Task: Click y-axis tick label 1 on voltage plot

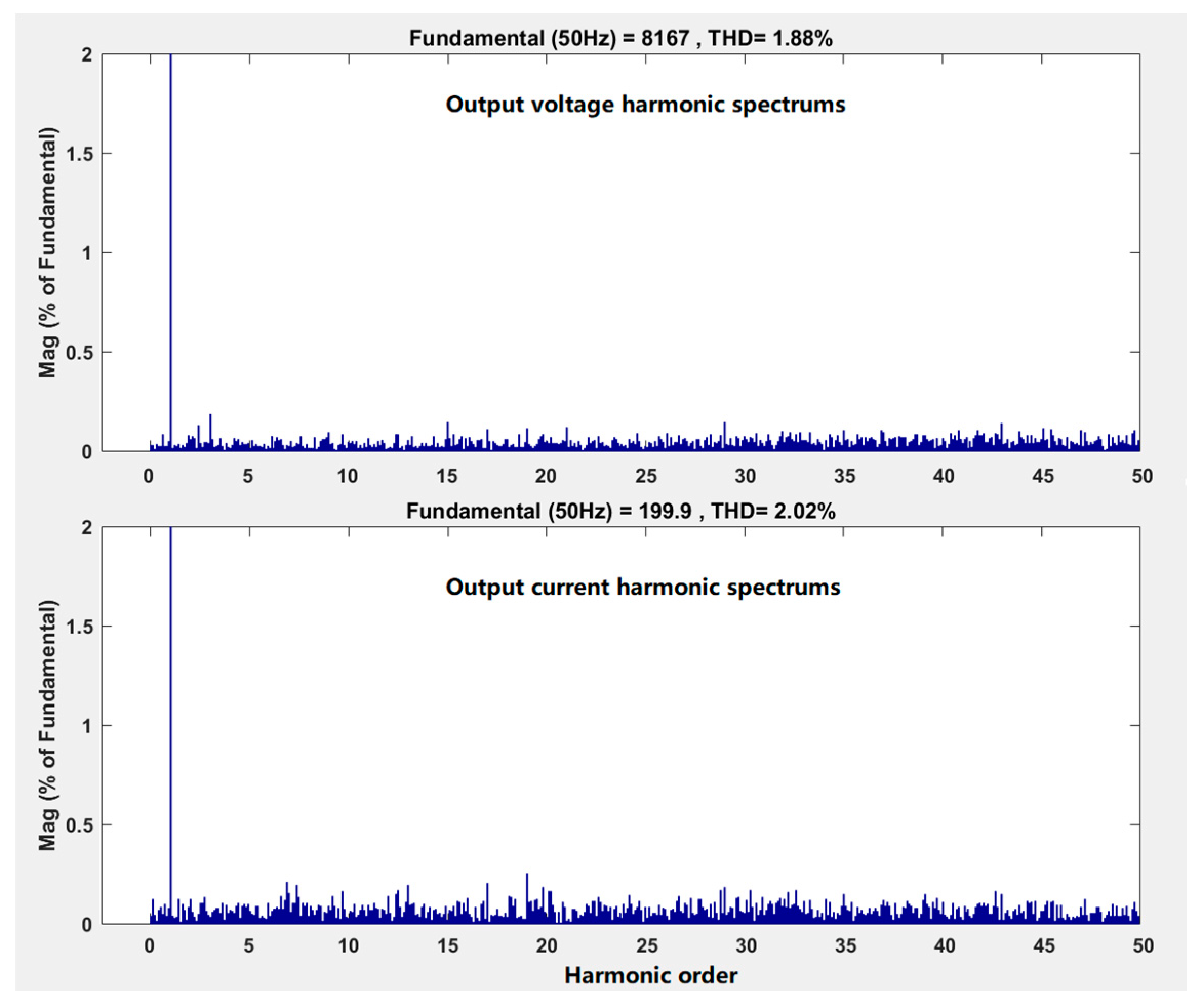Action: pyautogui.click(x=87, y=253)
